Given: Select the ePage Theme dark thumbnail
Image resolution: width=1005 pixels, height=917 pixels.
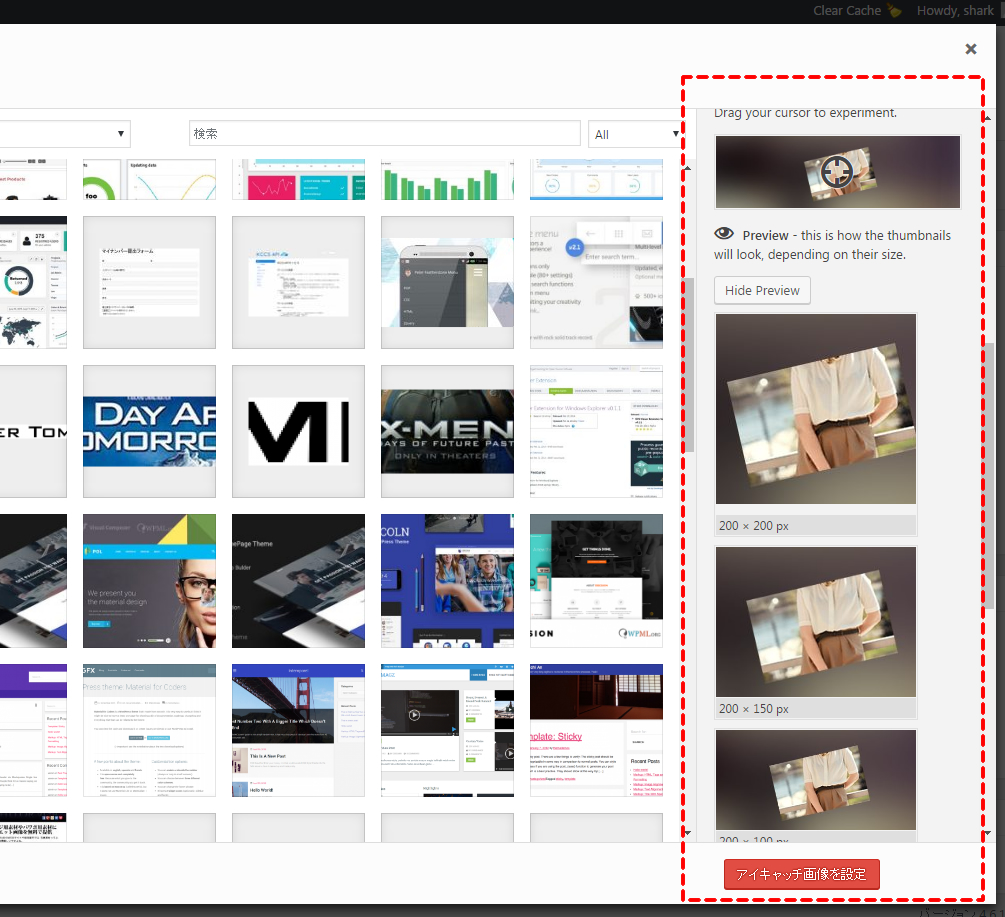Looking at the screenshot, I should (x=298, y=581).
